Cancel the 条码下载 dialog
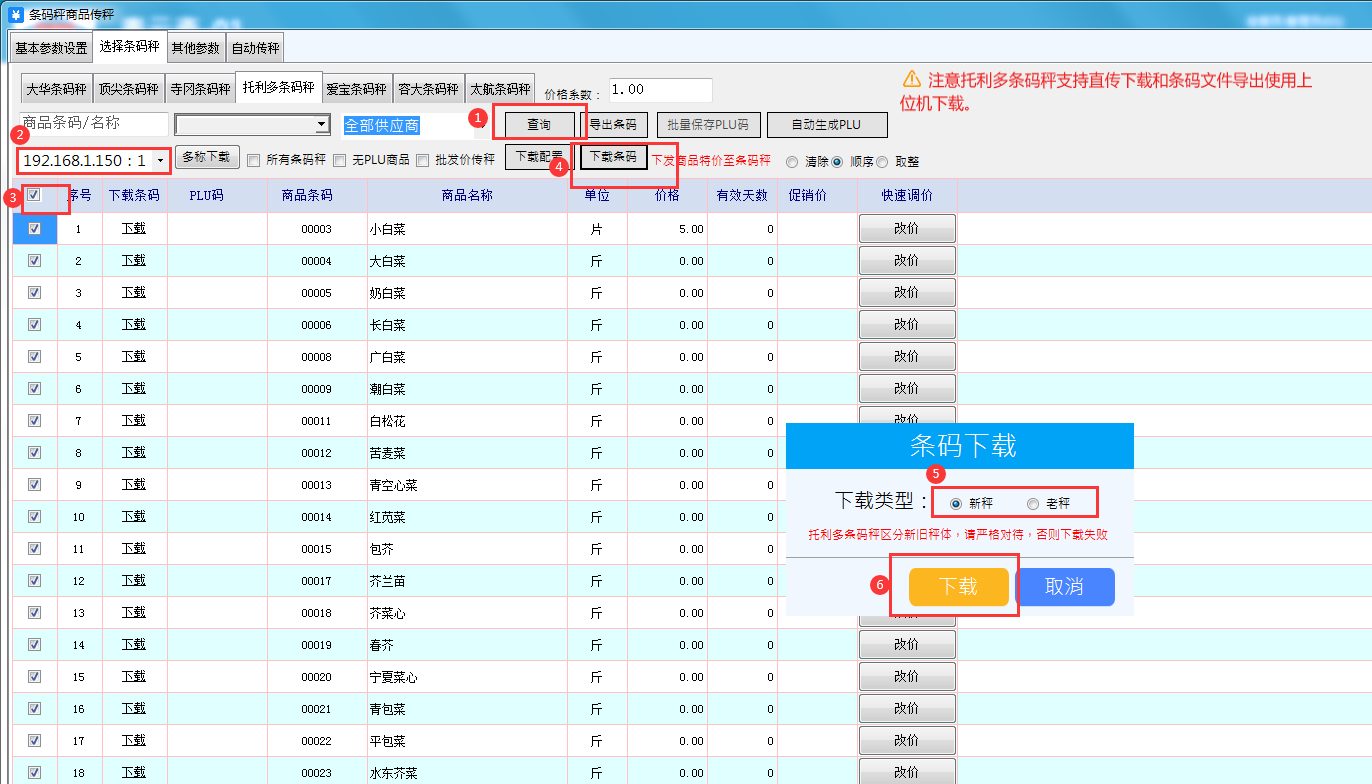The height and width of the screenshot is (784, 1372). [1064, 587]
